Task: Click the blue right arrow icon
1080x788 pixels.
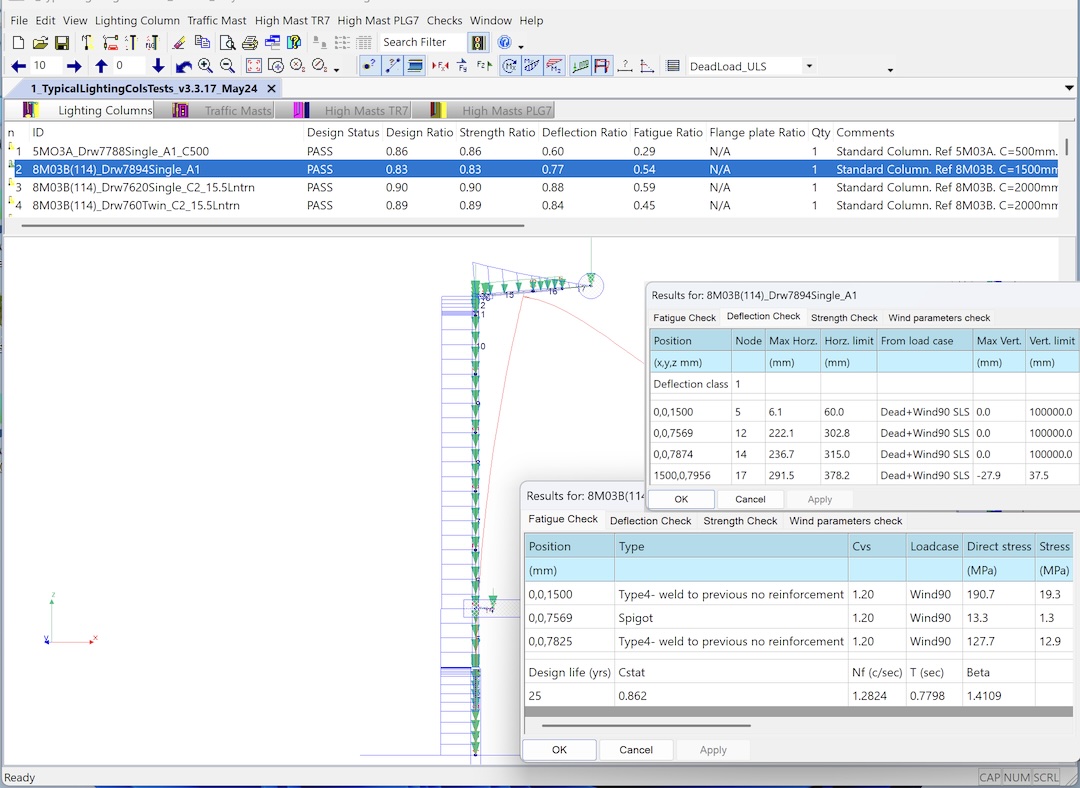Action: (x=73, y=66)
